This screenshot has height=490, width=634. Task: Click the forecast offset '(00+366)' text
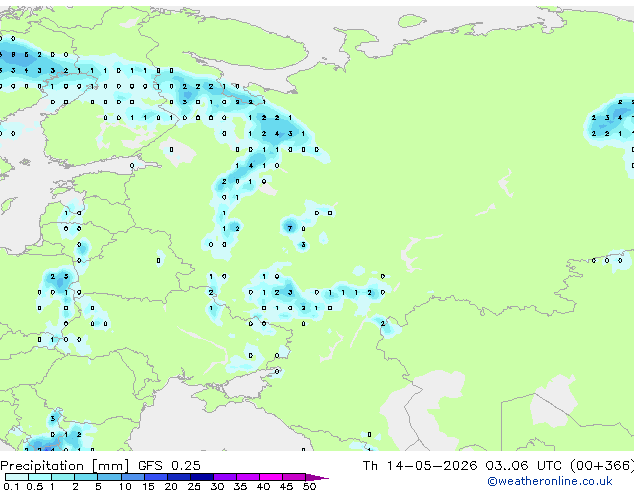(602, 466)
